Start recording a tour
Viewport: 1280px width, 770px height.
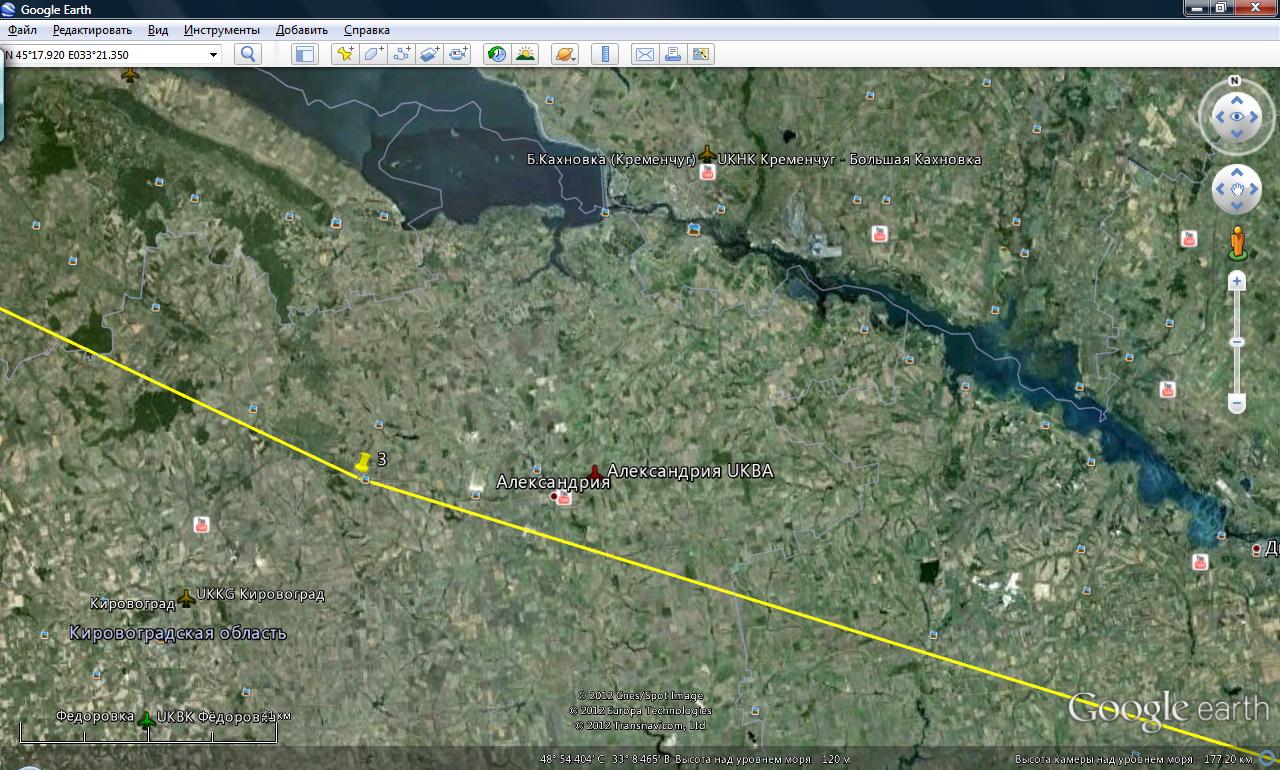click(458, 54)
